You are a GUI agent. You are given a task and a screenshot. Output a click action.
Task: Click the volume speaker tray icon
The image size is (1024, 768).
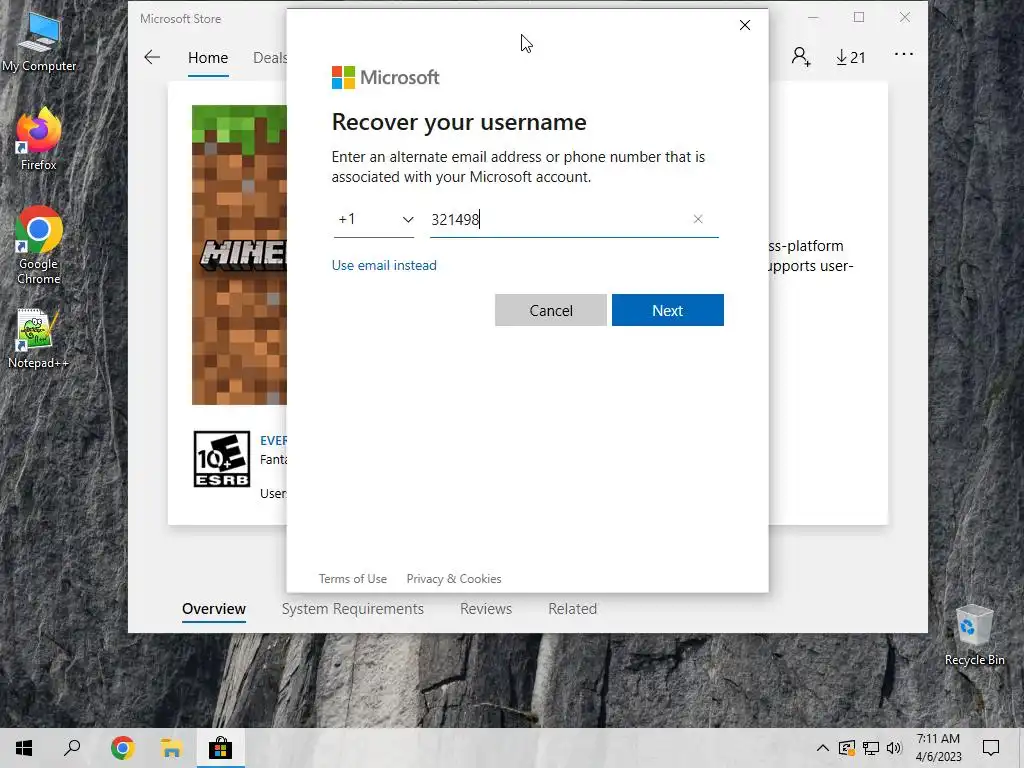[894, 748]
